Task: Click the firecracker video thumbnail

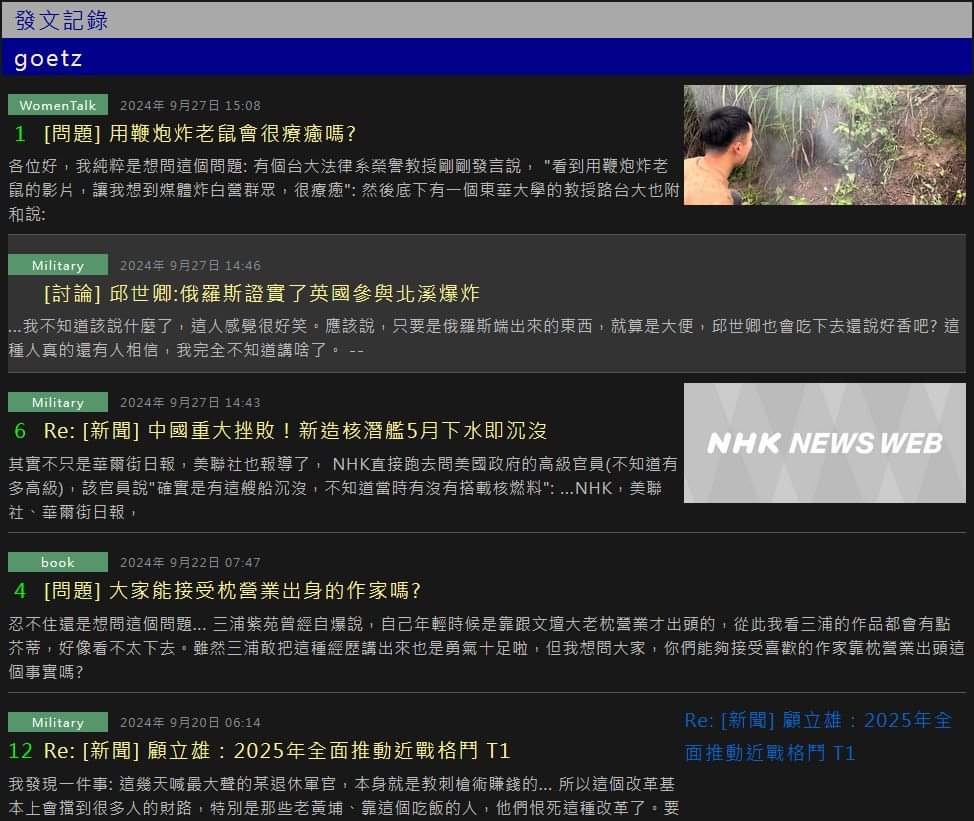Action: coord(824,145)
